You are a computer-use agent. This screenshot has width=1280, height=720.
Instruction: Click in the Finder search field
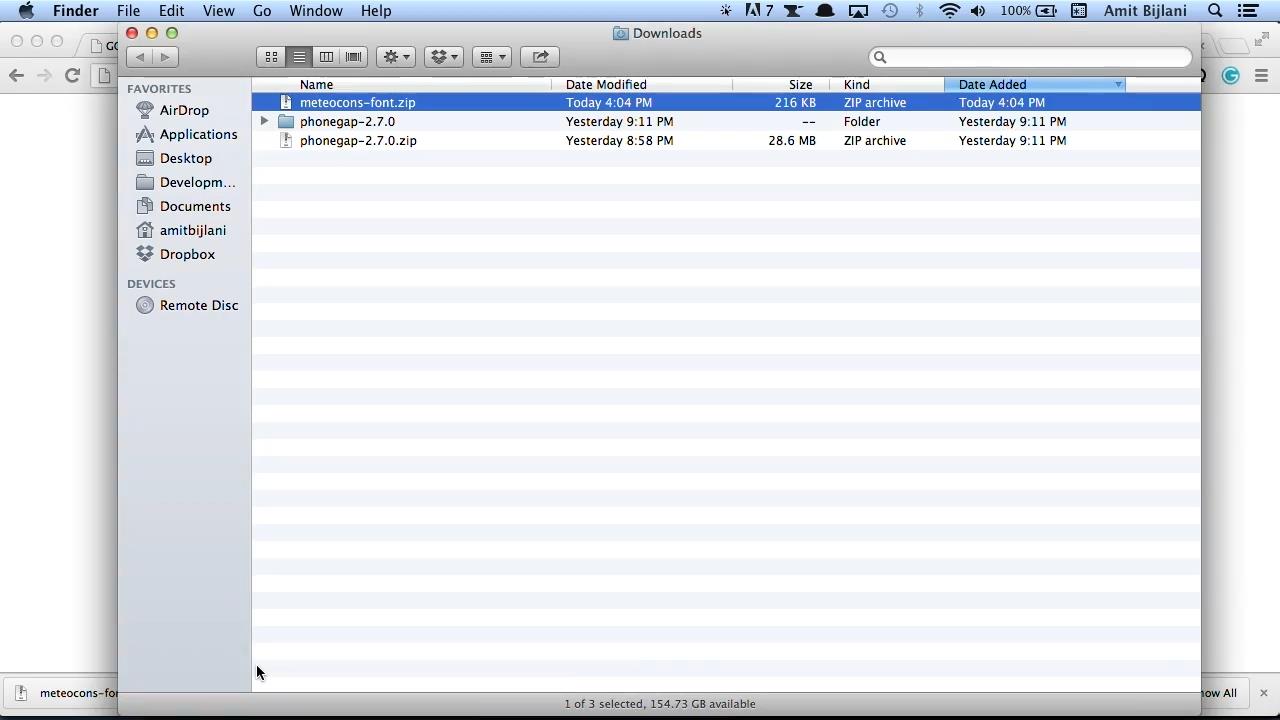(x=1031, y=57)
